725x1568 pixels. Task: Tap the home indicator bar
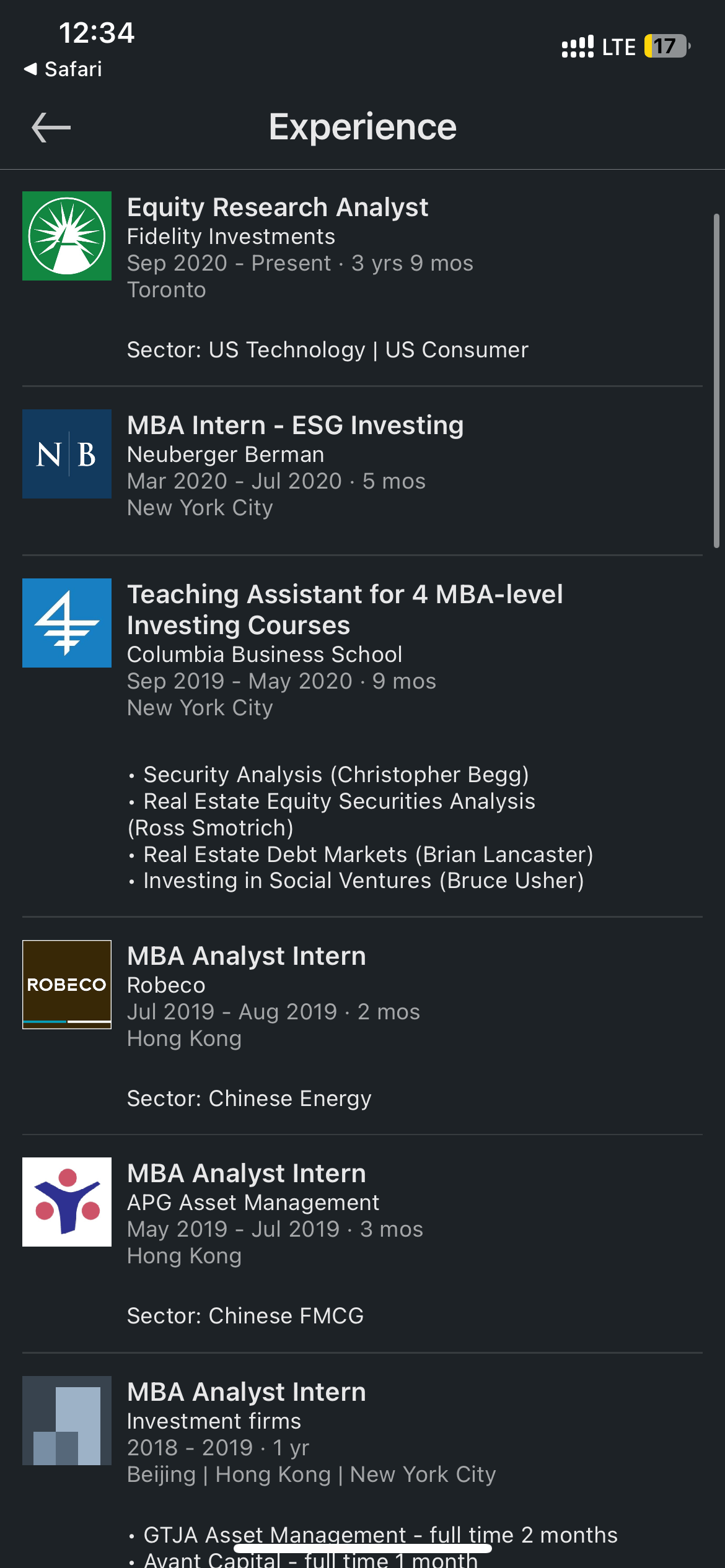point(362,1549)
